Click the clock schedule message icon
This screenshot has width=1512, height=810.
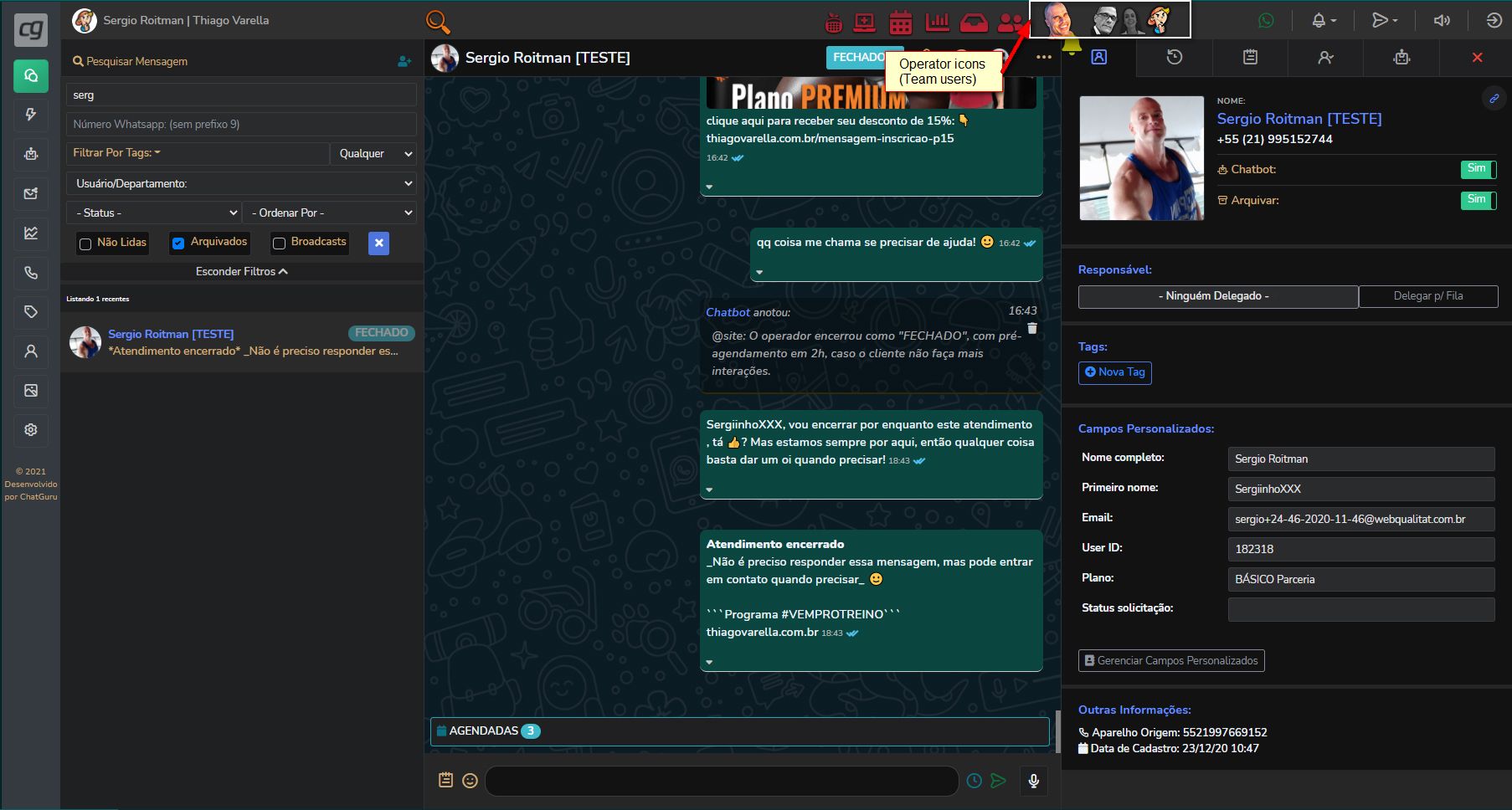click(x=974, y=781)
